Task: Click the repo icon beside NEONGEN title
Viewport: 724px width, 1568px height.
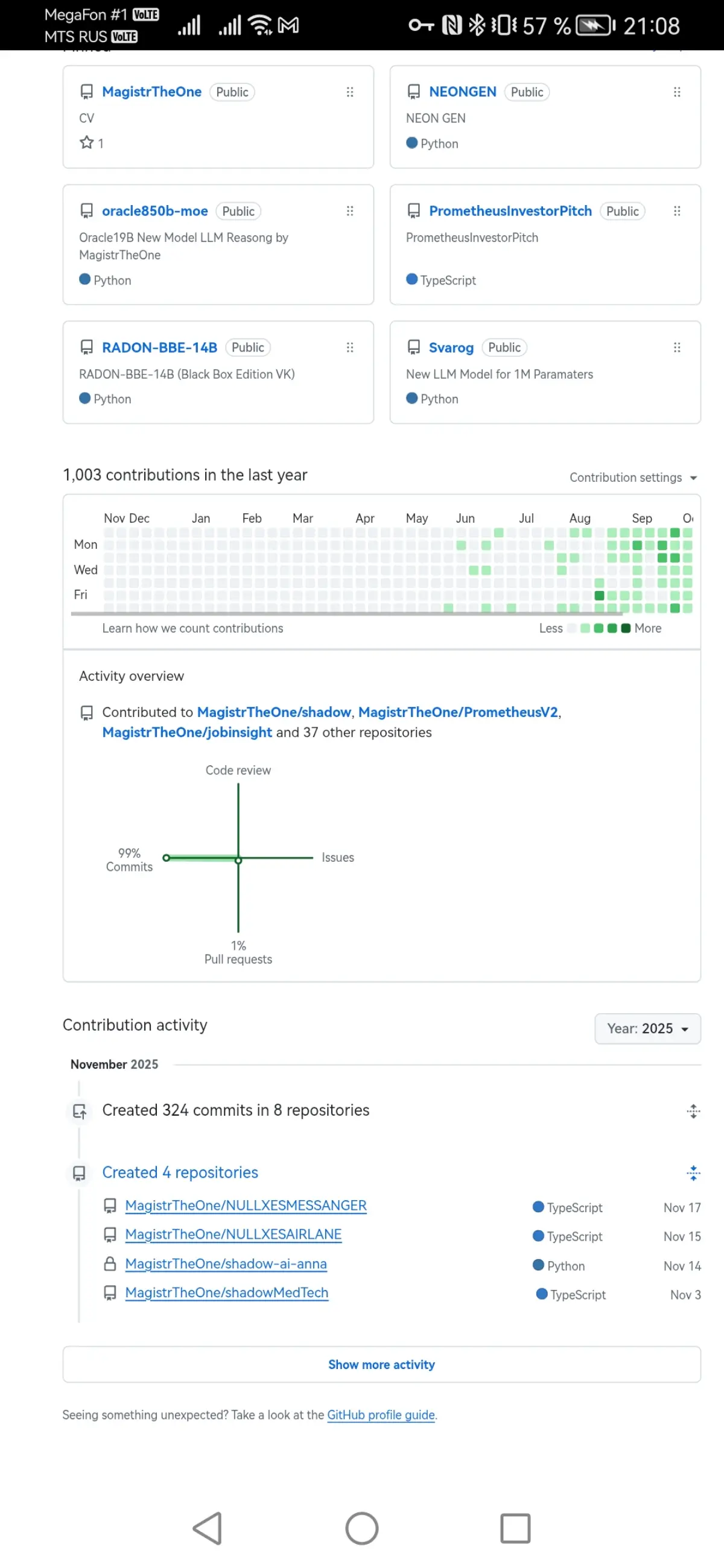Action: click(x=413, y=92)
